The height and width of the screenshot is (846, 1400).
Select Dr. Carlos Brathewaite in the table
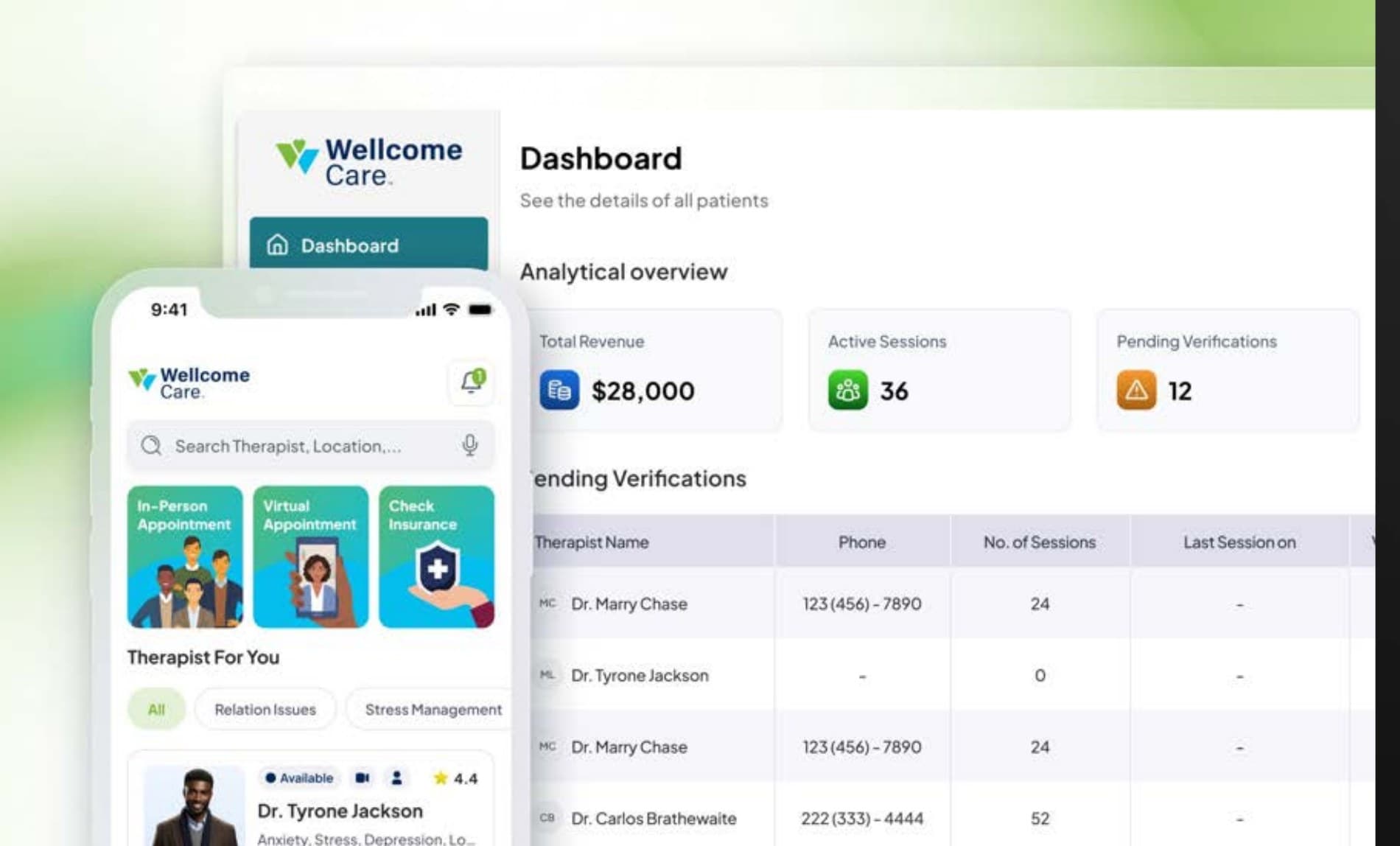[x=654, y=818]
